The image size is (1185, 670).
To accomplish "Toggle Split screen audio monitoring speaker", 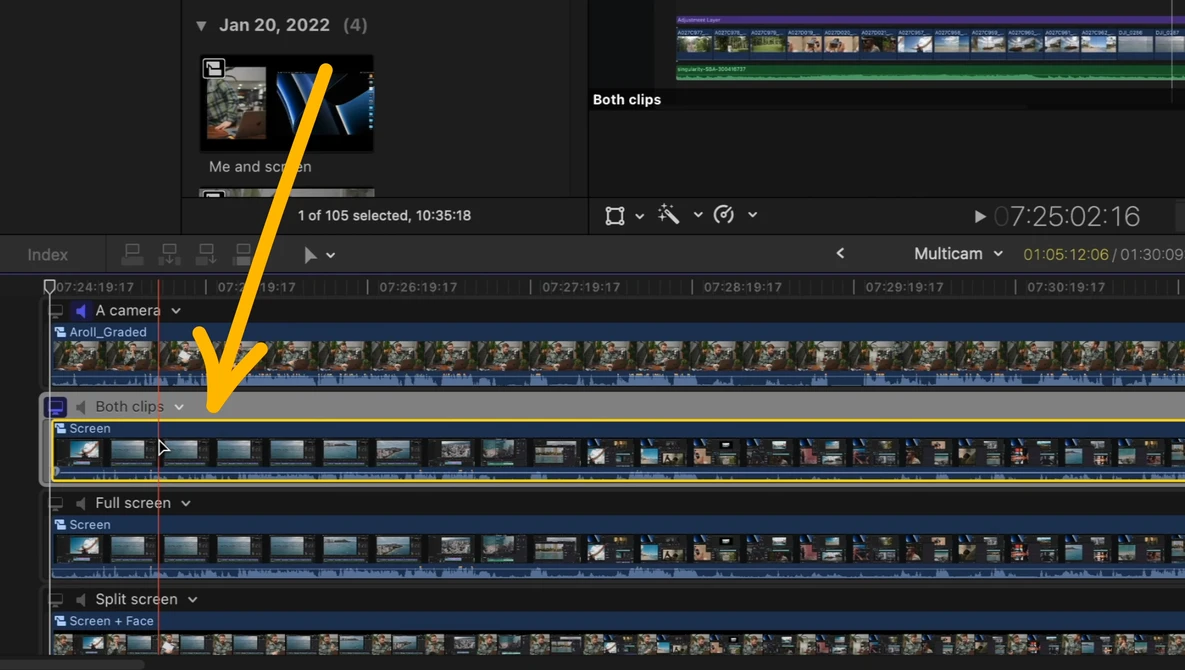I will click(x=80, y=599).
